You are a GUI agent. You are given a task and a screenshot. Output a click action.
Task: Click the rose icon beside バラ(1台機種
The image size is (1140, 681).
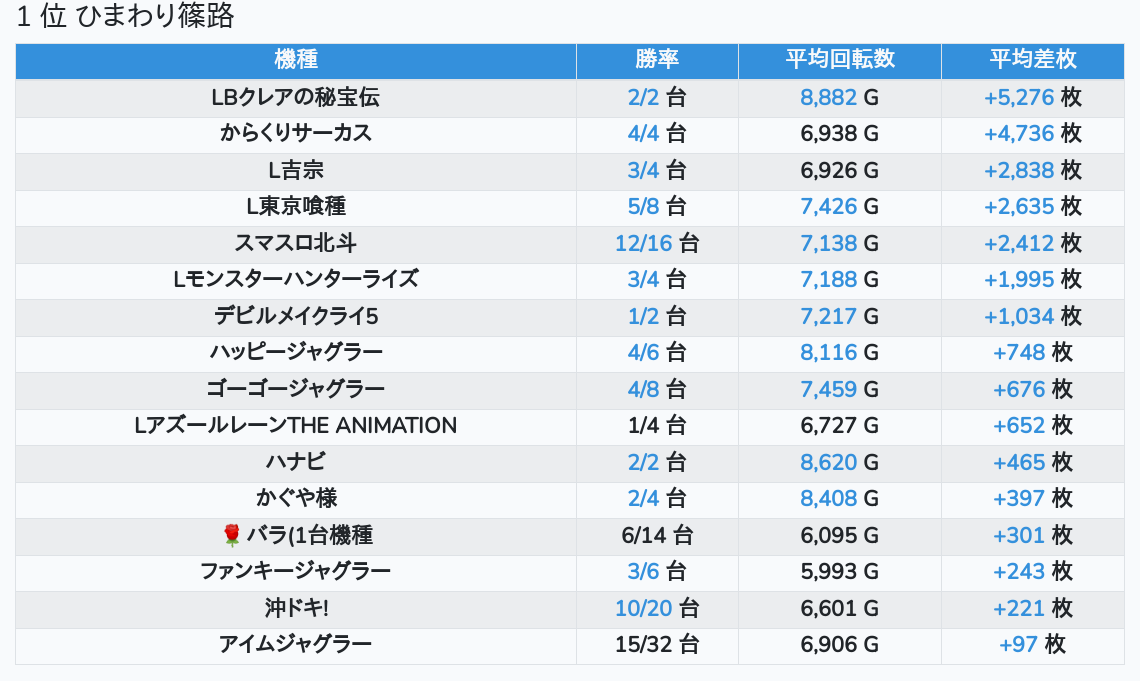pos(231,535)
